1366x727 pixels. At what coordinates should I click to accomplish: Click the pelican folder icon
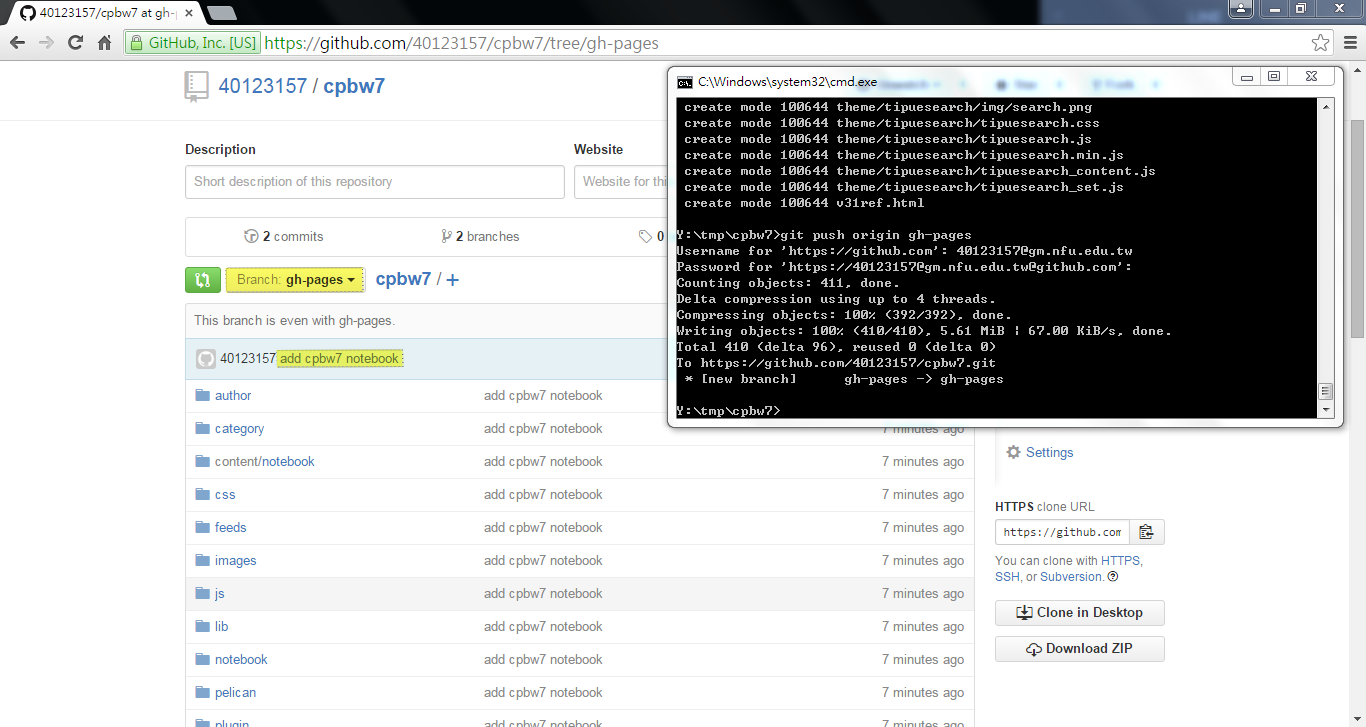[x=203, y=693]
